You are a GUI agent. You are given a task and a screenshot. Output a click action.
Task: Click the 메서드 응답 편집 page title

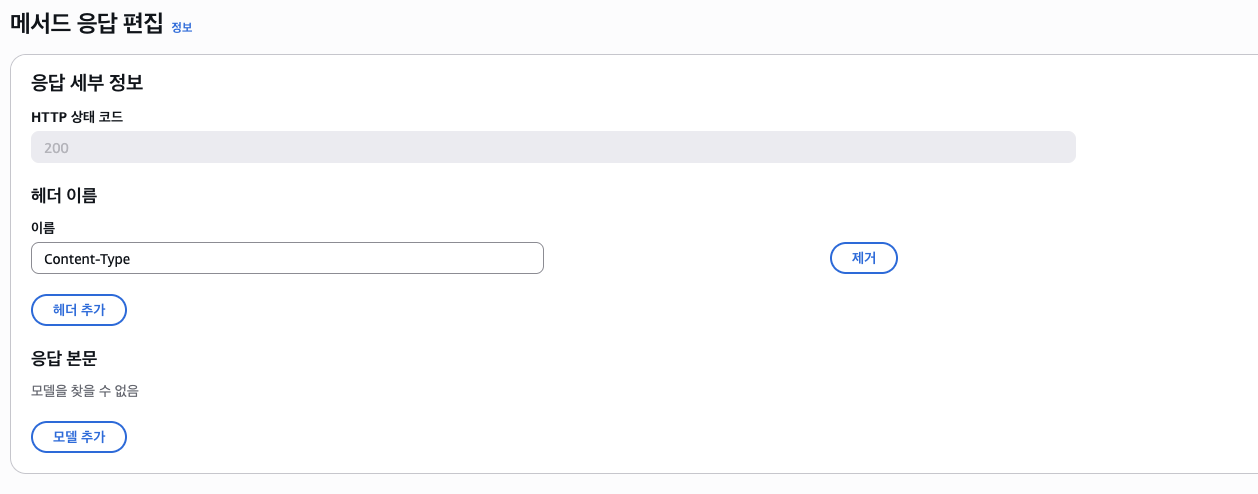click(x=86, y=24)
